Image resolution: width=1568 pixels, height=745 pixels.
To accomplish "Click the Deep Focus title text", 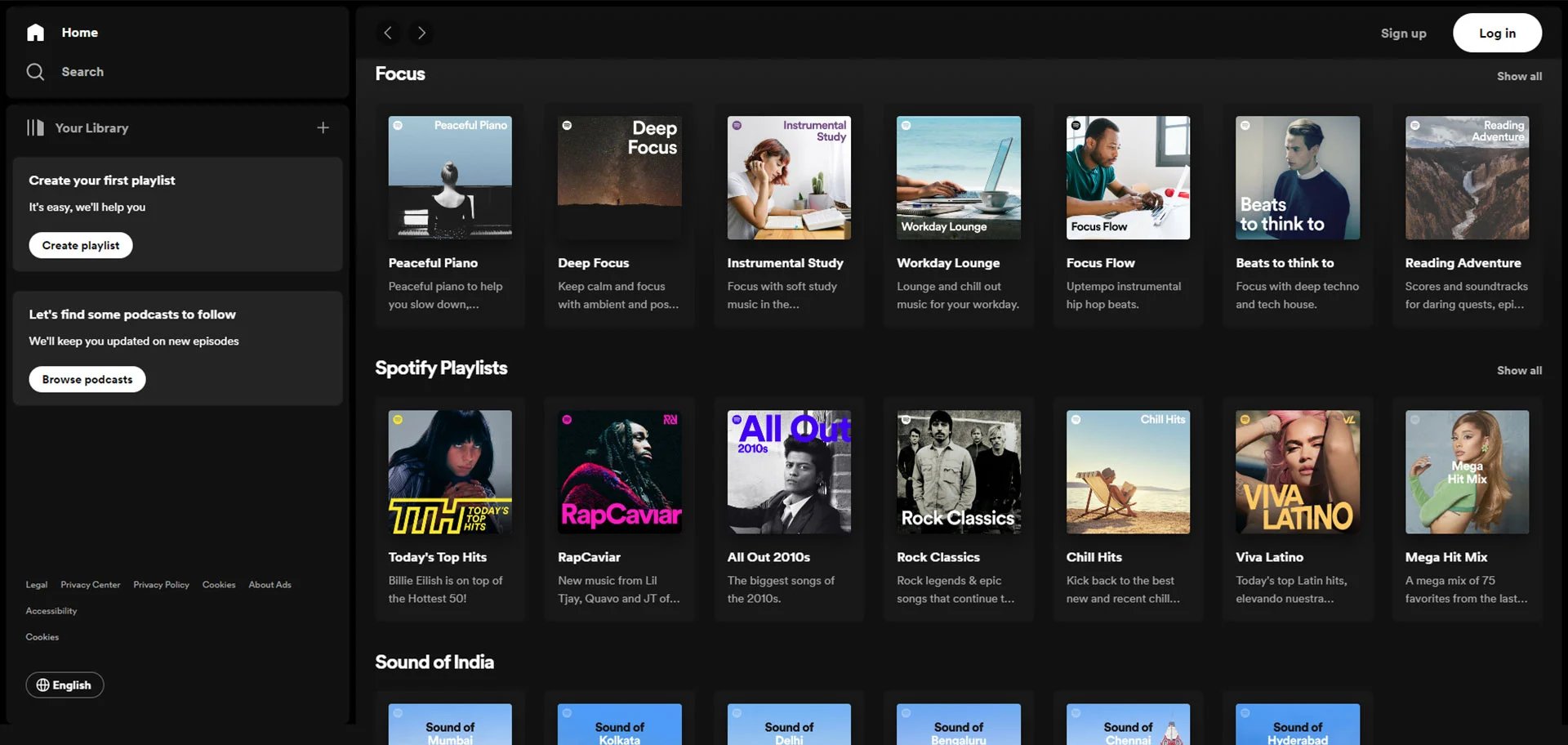I will click(x=594, y=263).
